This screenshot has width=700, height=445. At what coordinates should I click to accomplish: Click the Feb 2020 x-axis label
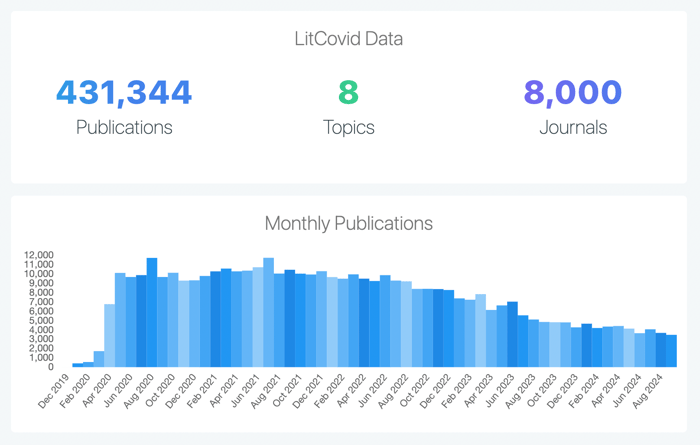pos(75,391)
